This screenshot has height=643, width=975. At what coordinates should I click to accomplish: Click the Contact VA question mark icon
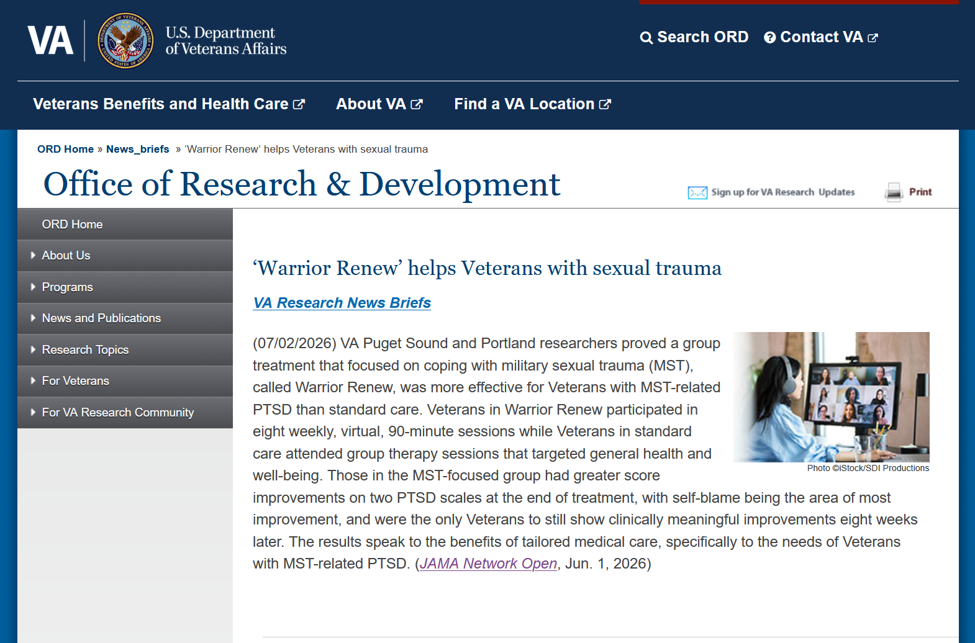coord(769,38)
